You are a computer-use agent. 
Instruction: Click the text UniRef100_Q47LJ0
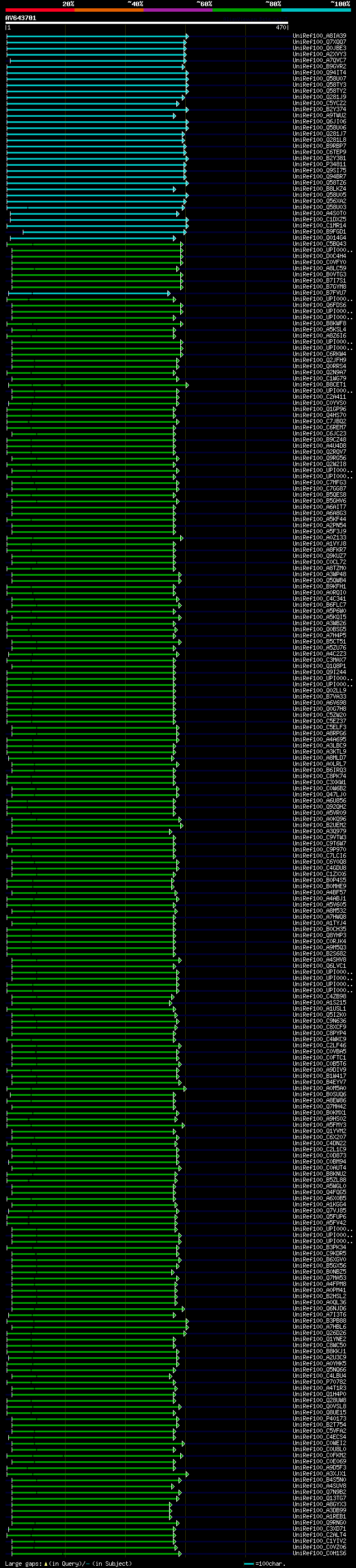pyautogui.click(x=319, y=794)
